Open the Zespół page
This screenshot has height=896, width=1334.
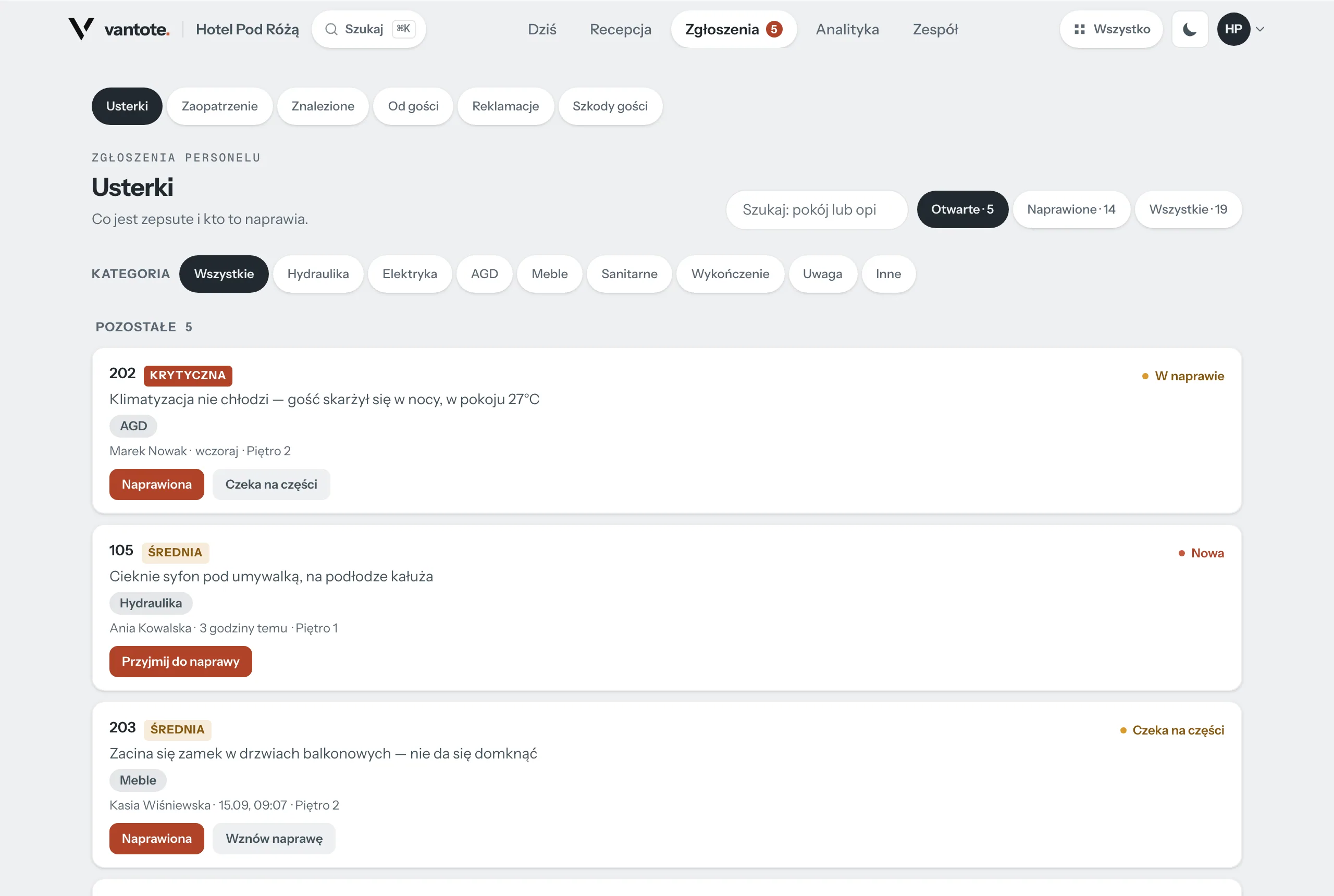click(935, 29)
